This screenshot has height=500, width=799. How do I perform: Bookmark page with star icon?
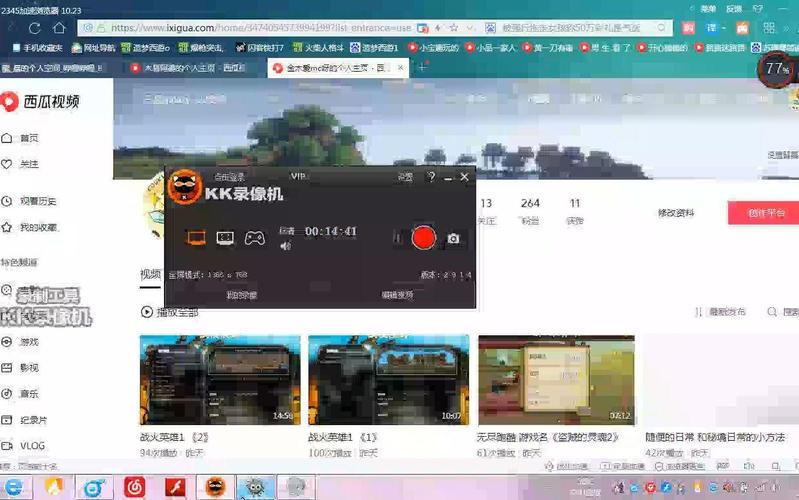[454, 28]
